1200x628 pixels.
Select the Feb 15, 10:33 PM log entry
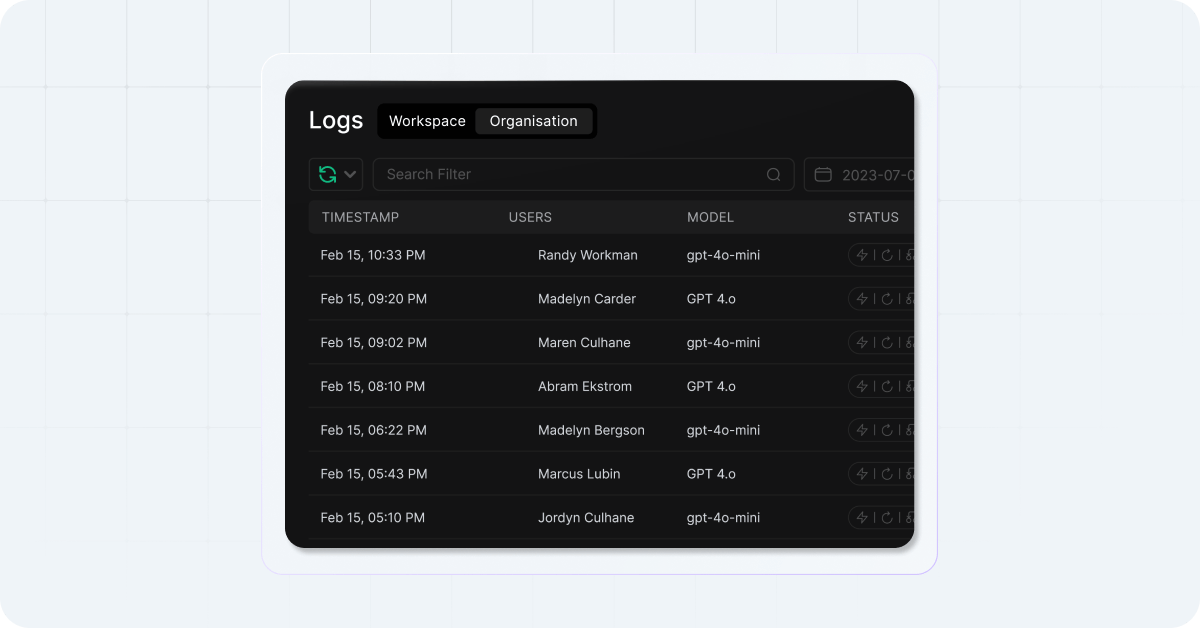point(373,254)
